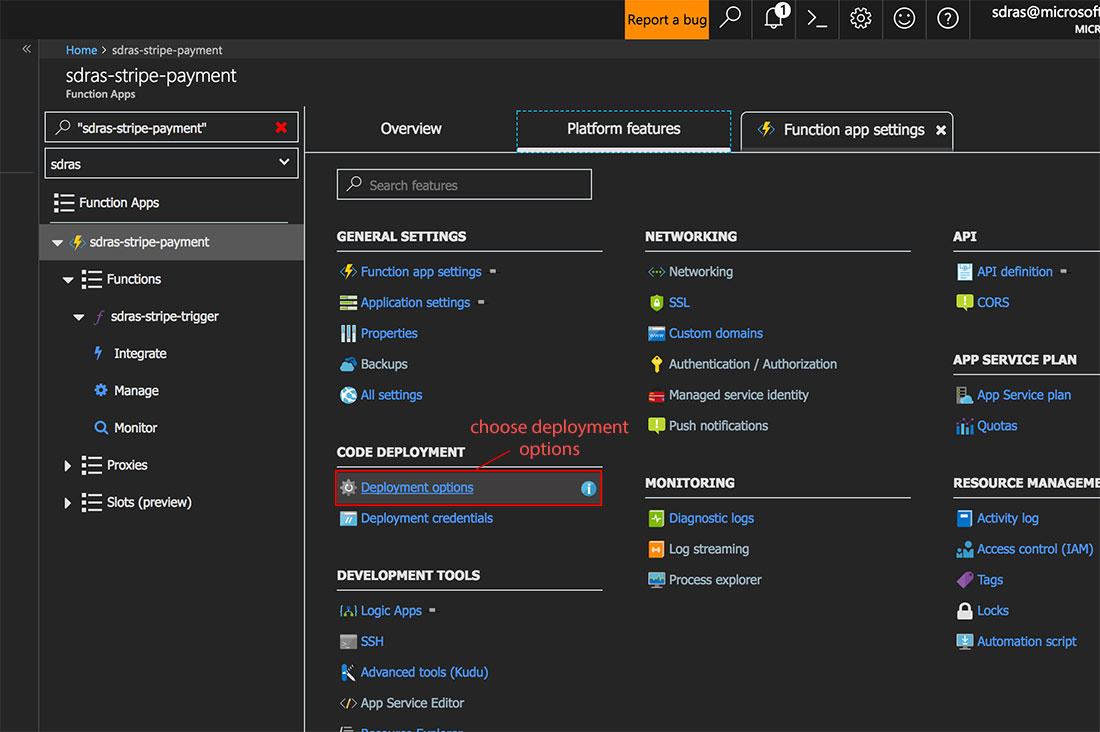Click the API definition icon
Image resolution: width=1100 pixels, height=732 pixels.
pyautogui.click(x=965, y=272)
